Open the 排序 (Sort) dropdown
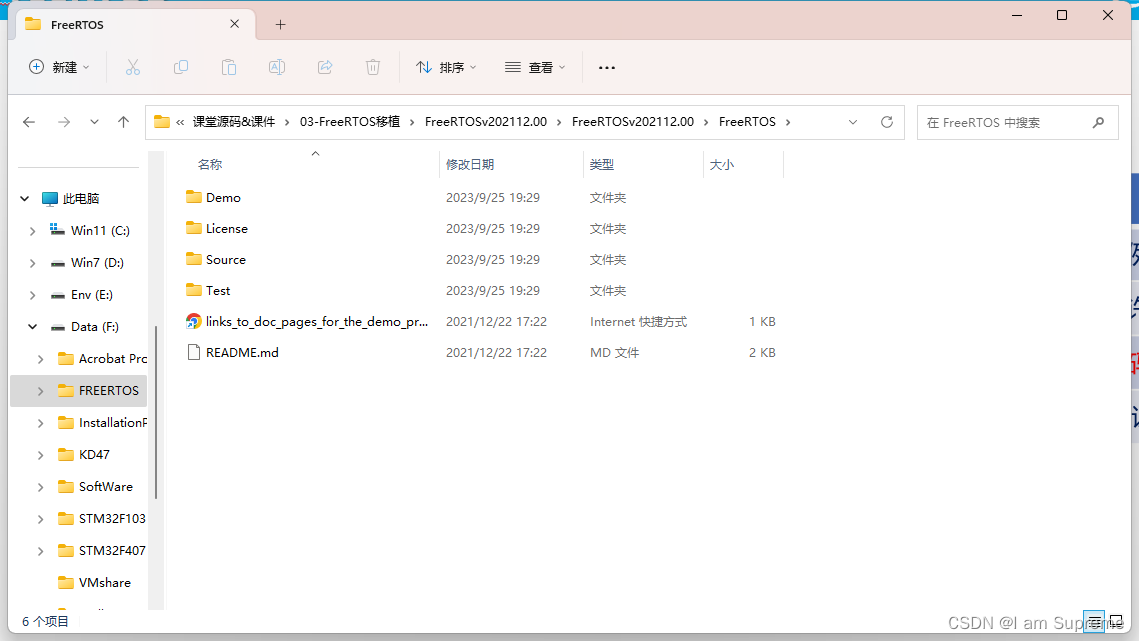The height and width of the screenshot is (641, 1139). 446,68
